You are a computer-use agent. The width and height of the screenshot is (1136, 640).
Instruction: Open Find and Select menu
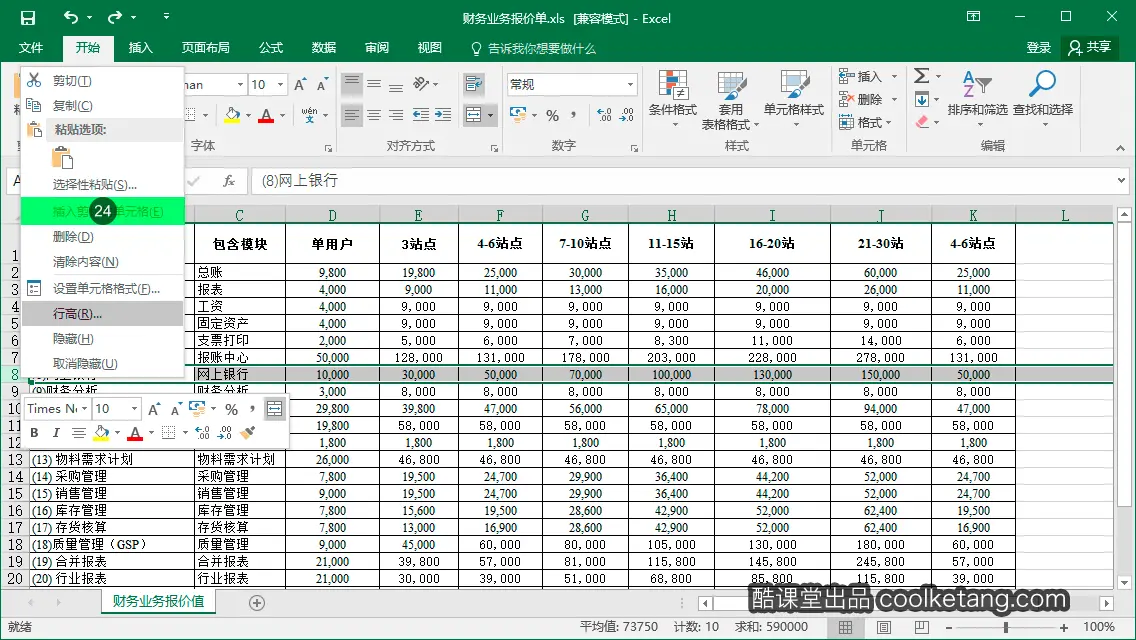tap(1043, 99)
